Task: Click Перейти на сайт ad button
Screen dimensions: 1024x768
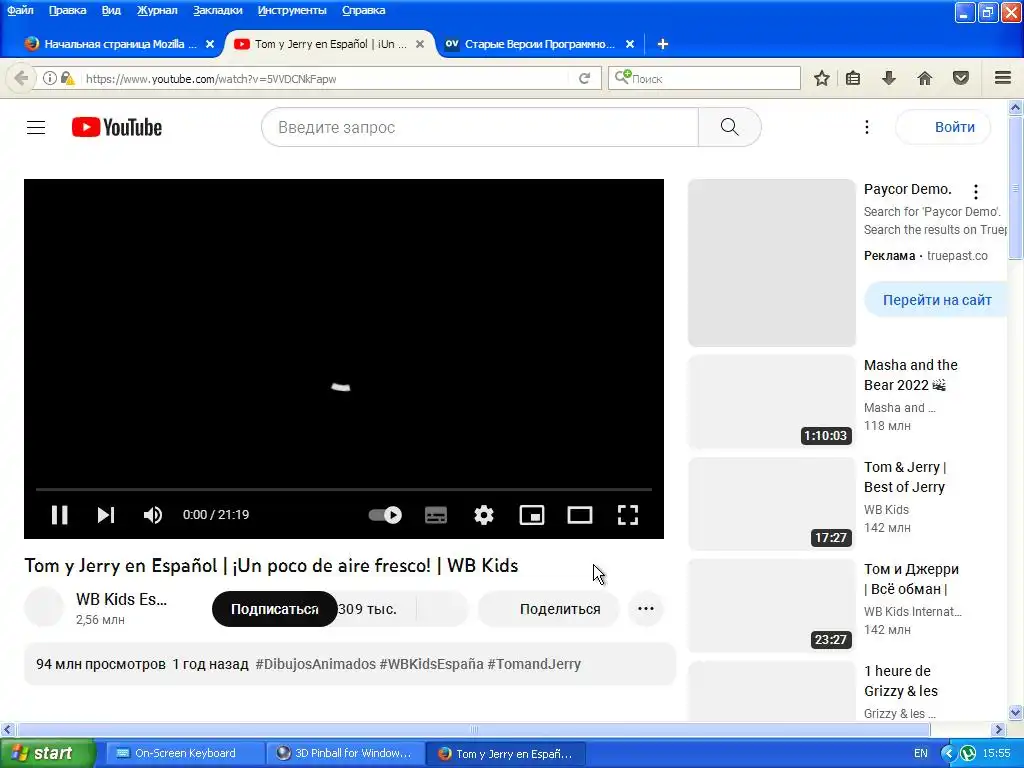Action: tap(936, 300)
